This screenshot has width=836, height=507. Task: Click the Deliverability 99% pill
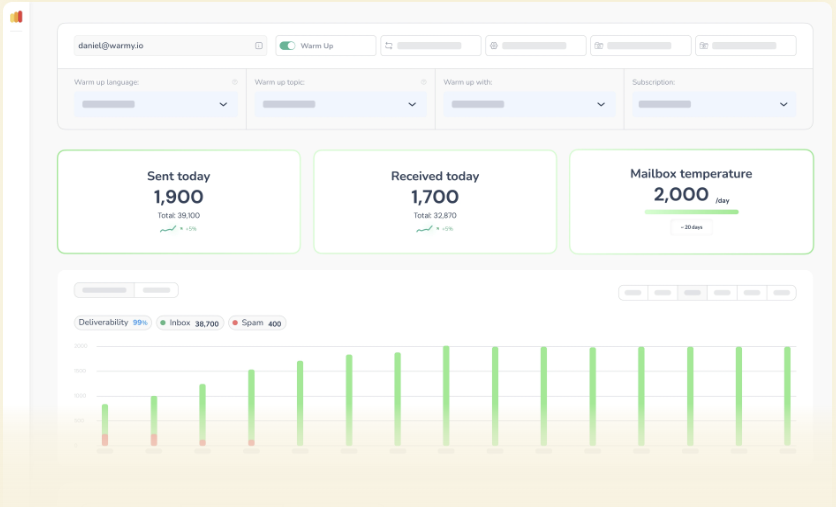click(x=113, y=323)
